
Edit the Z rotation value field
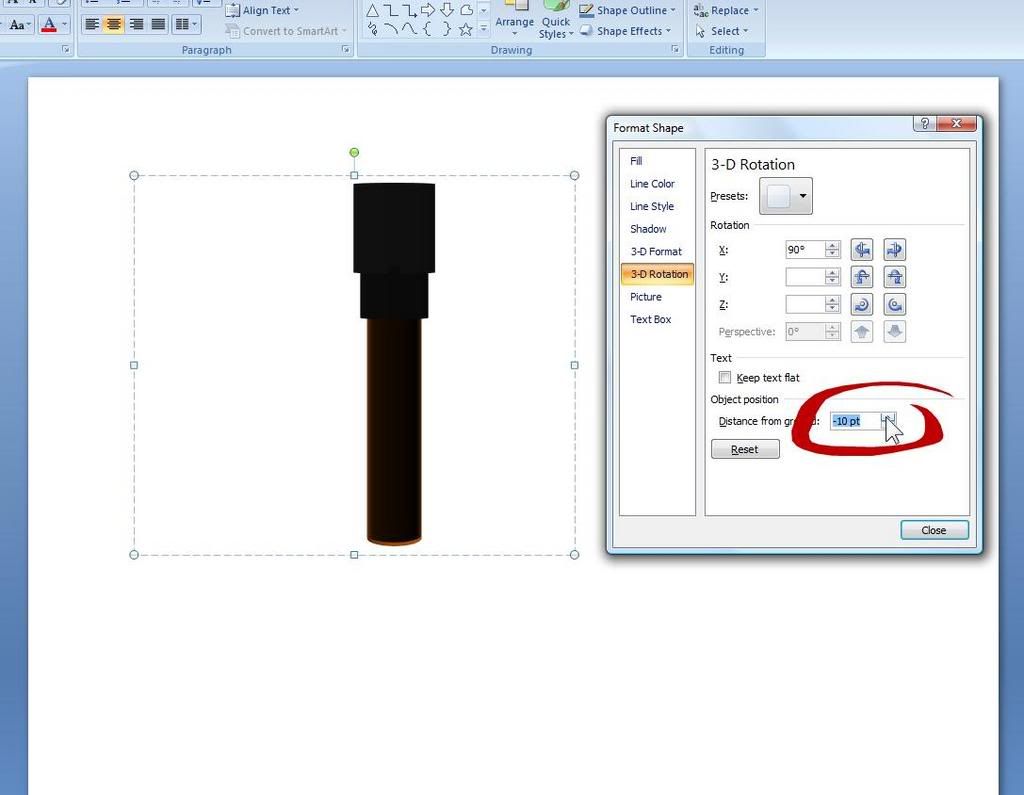(805, 304)
